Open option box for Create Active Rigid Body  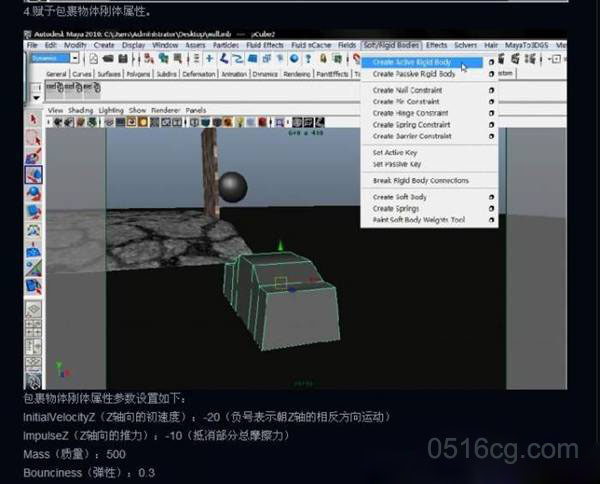[x=491, y=62]
